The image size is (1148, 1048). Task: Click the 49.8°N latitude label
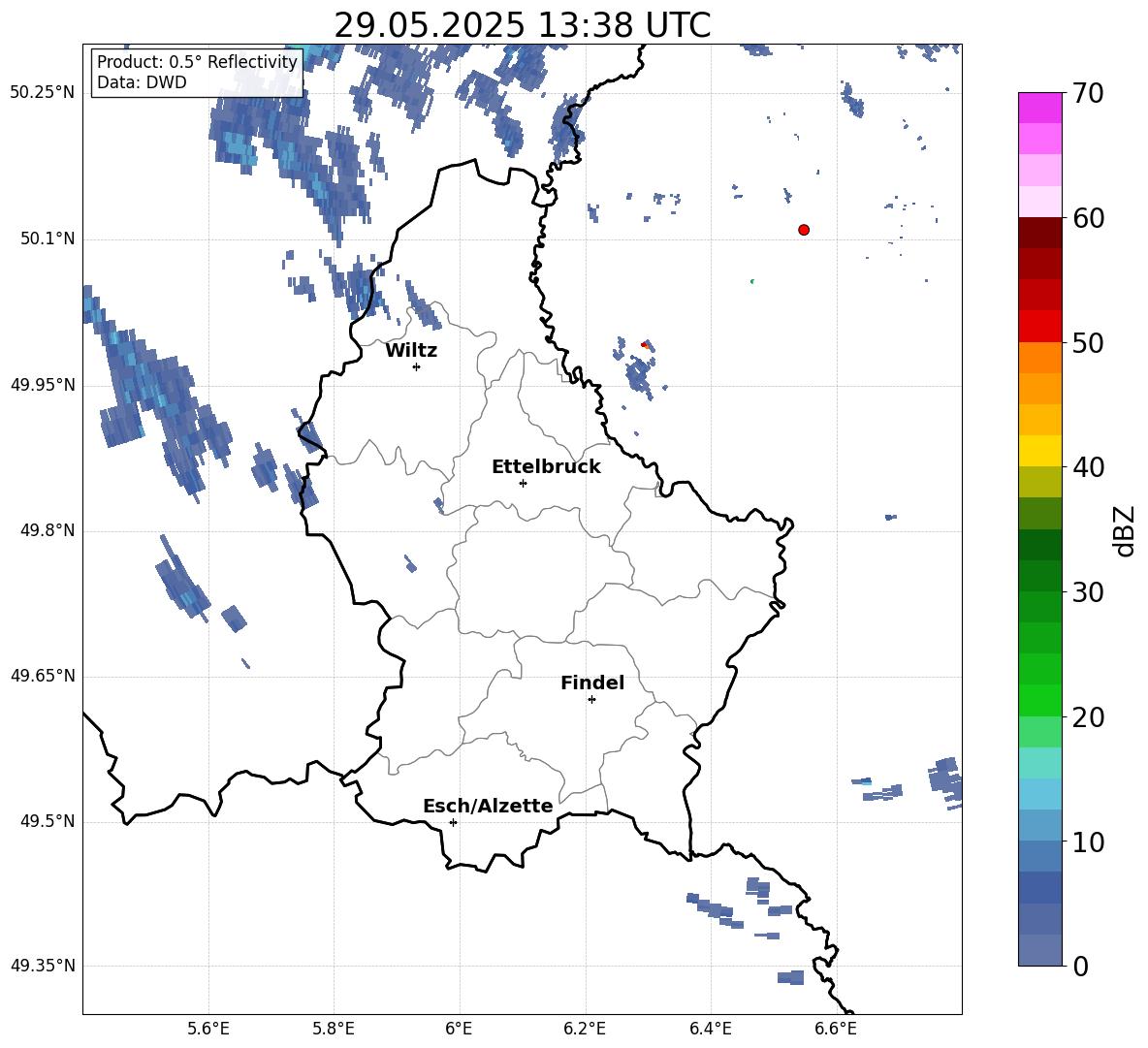coord(48,530)
